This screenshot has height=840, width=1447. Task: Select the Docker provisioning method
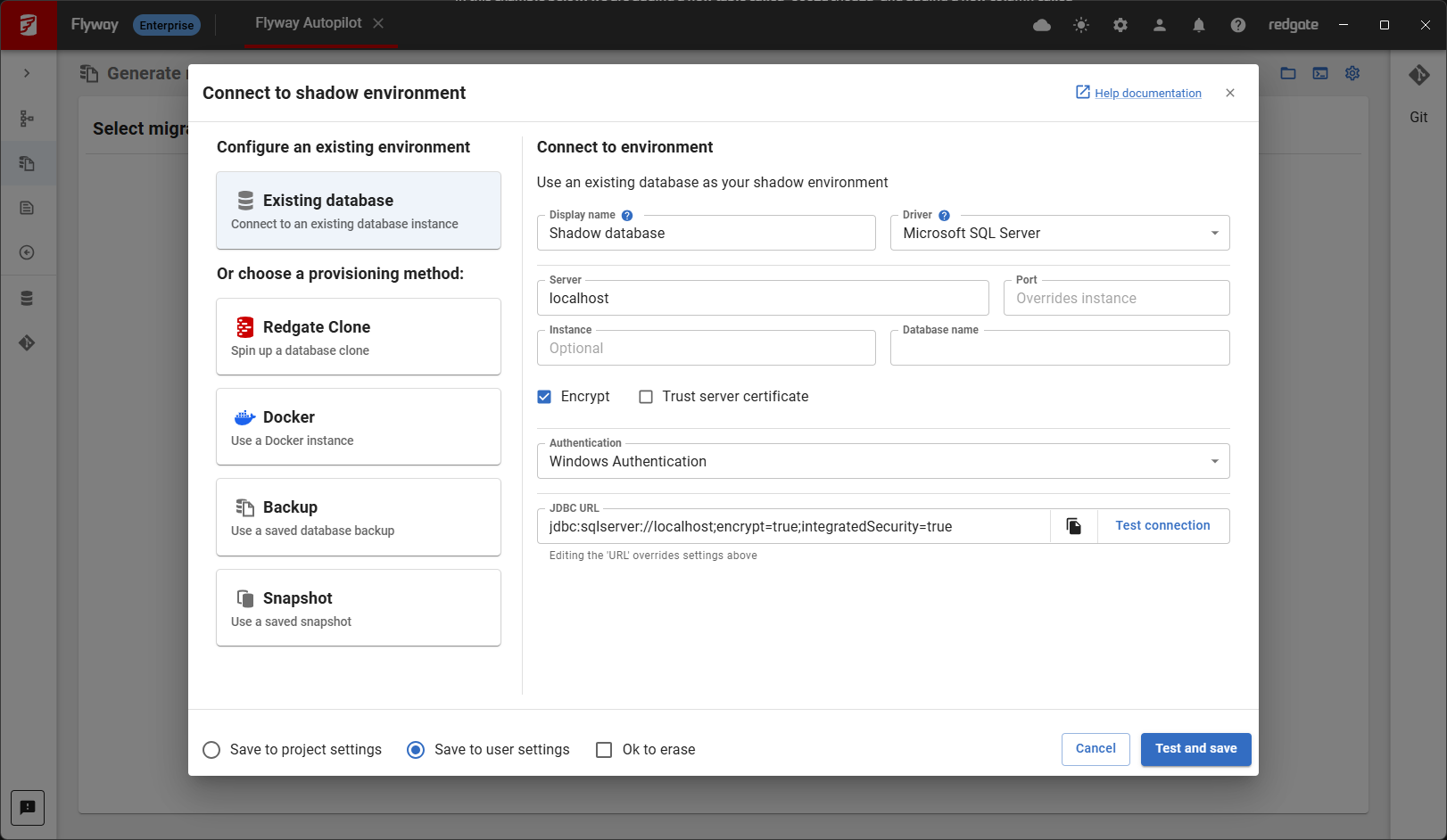coord(359,426)
